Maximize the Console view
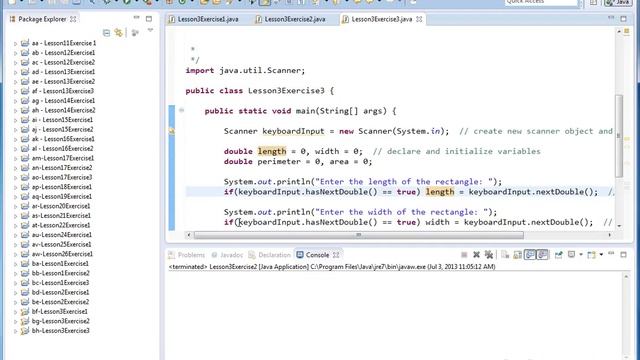The height and width of the screenshot is (360, 640). pos(623,255)
